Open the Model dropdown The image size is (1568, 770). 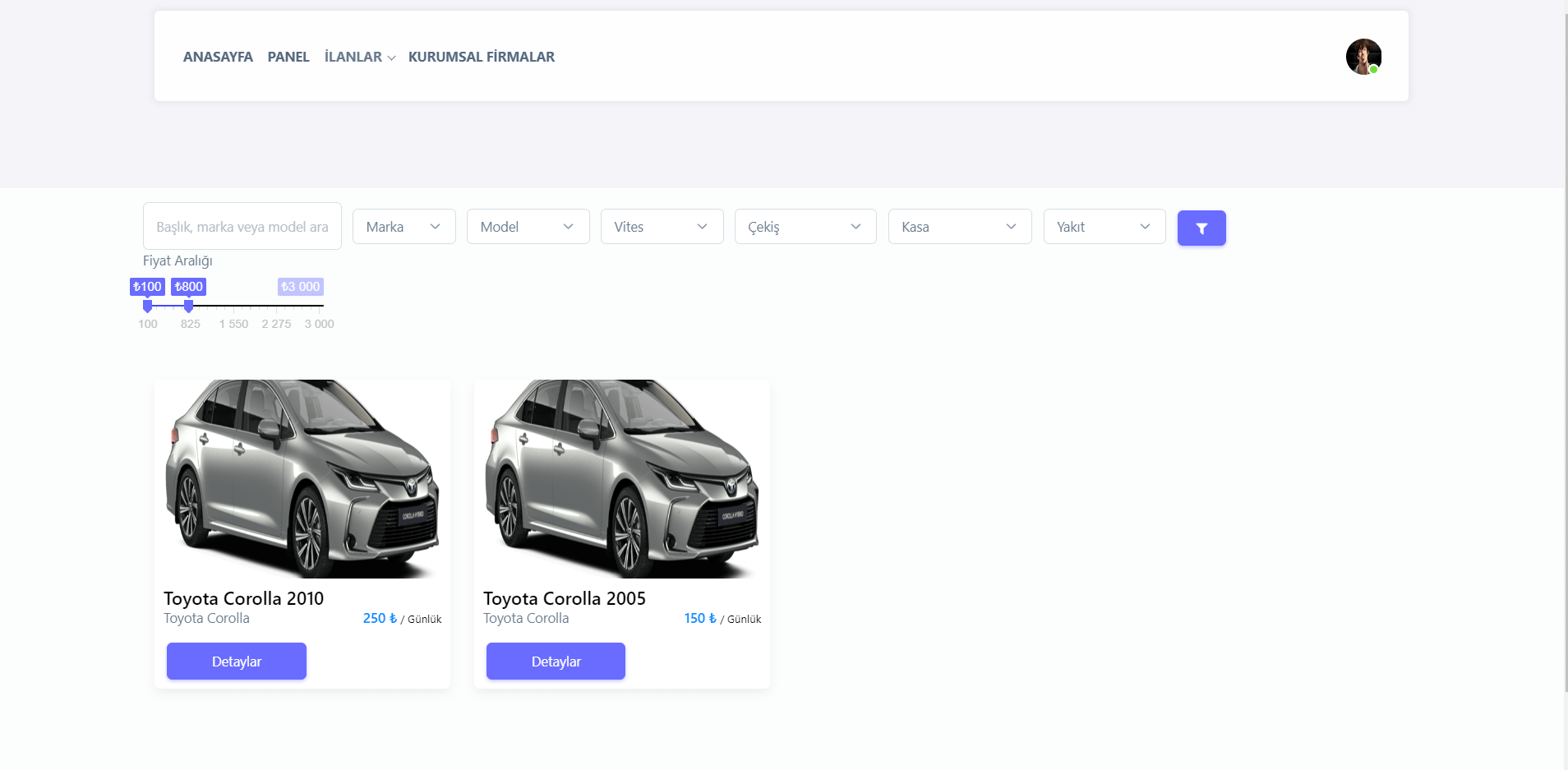[x=528, y=226]
